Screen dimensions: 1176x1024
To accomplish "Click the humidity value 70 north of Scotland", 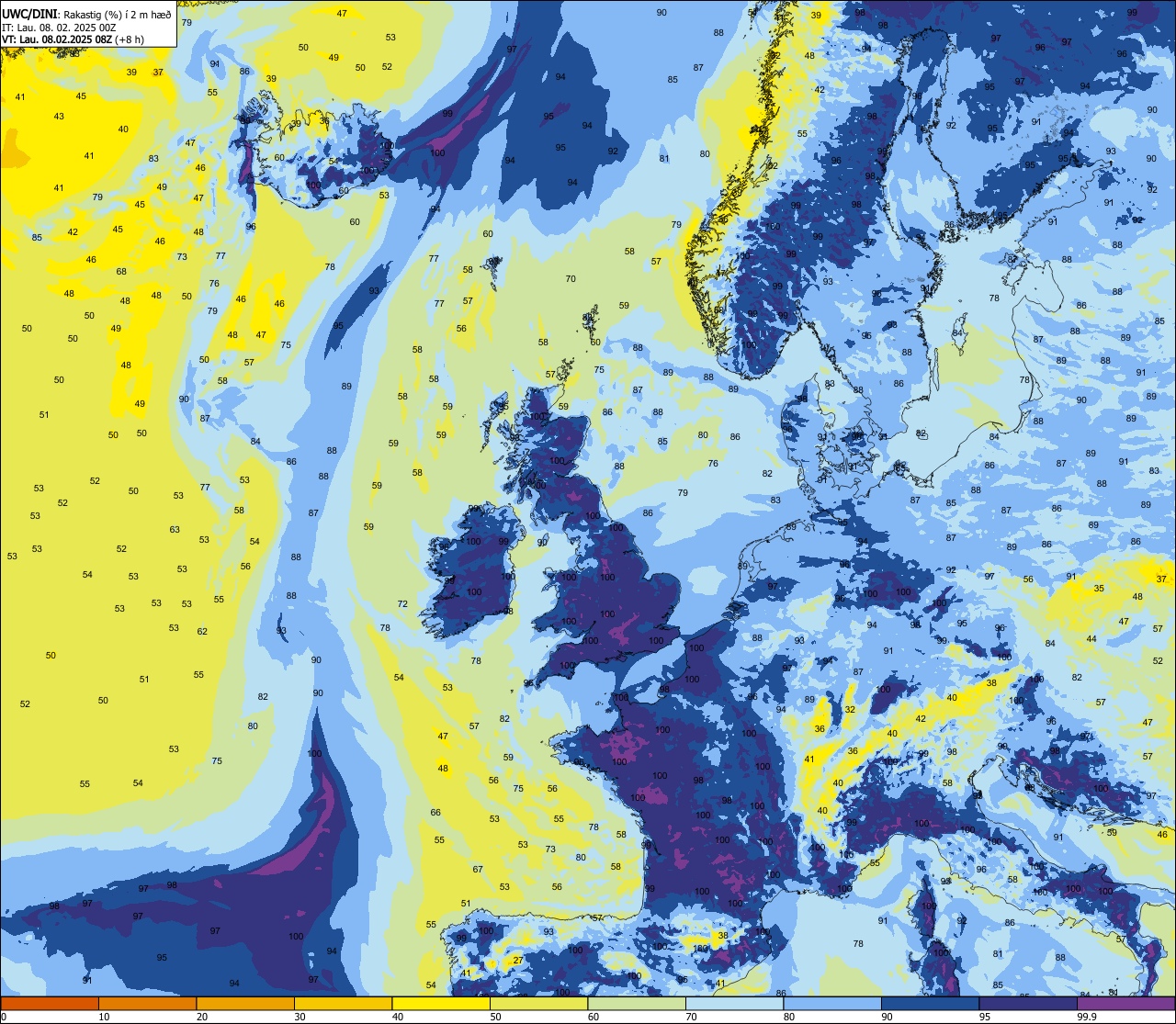I will 571,279.
